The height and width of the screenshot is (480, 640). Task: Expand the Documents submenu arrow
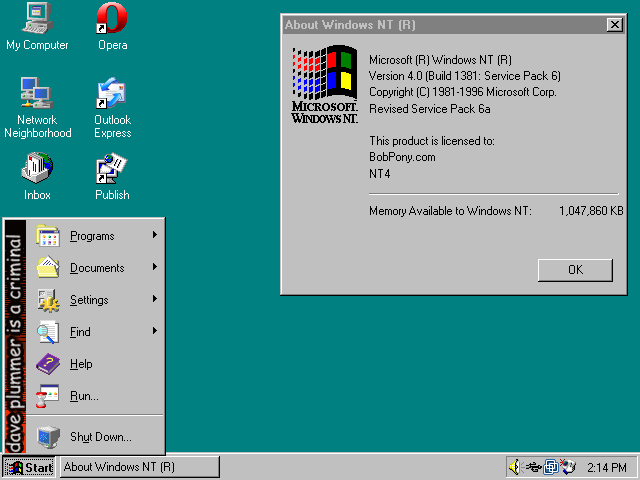tap(155, 268)
